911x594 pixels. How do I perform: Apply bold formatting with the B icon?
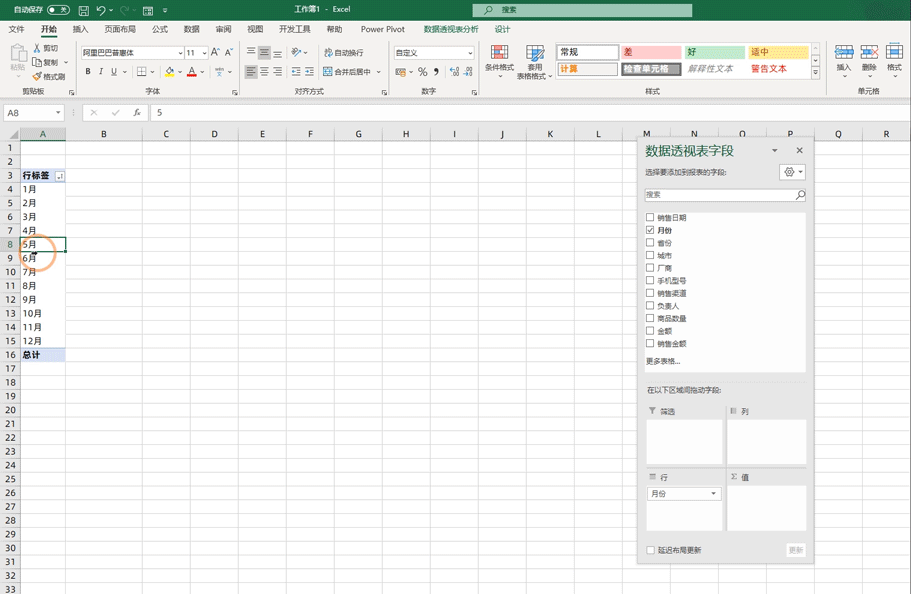(x=88, y=72)
